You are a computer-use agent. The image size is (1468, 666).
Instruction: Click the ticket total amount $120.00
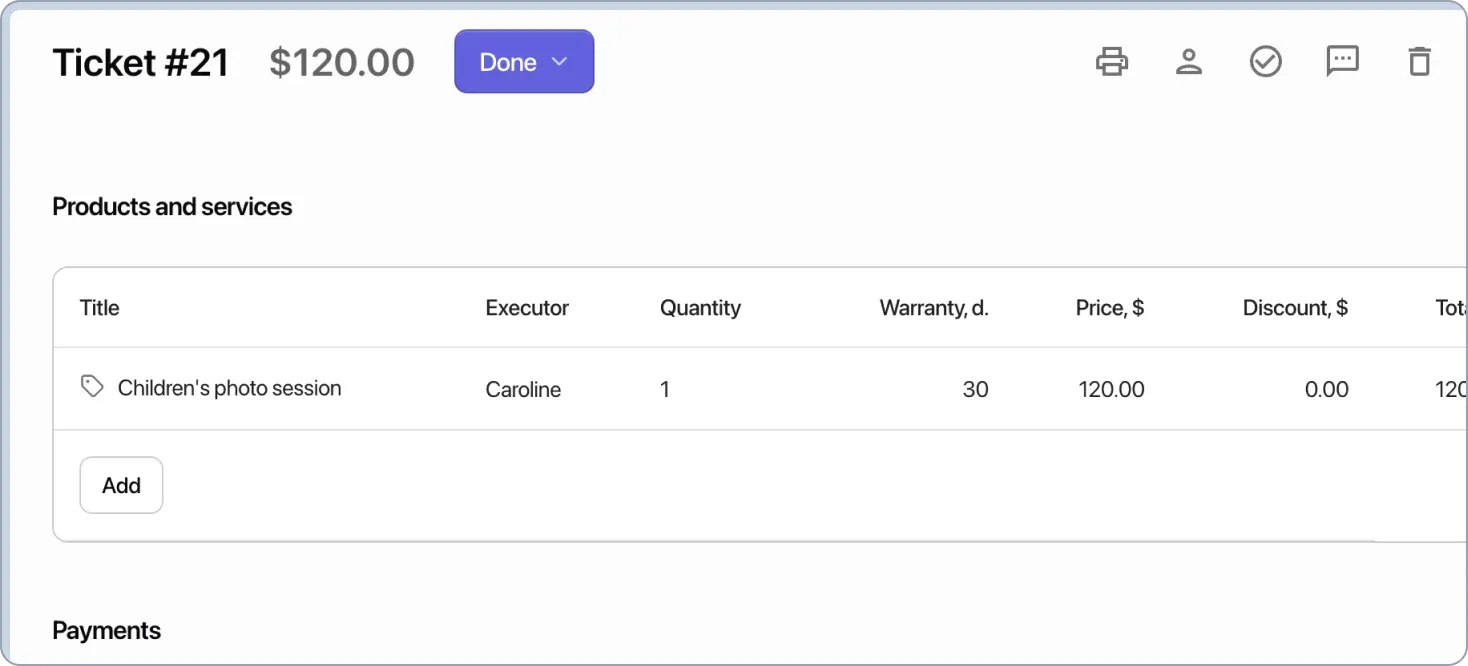(x=341, y=61)
